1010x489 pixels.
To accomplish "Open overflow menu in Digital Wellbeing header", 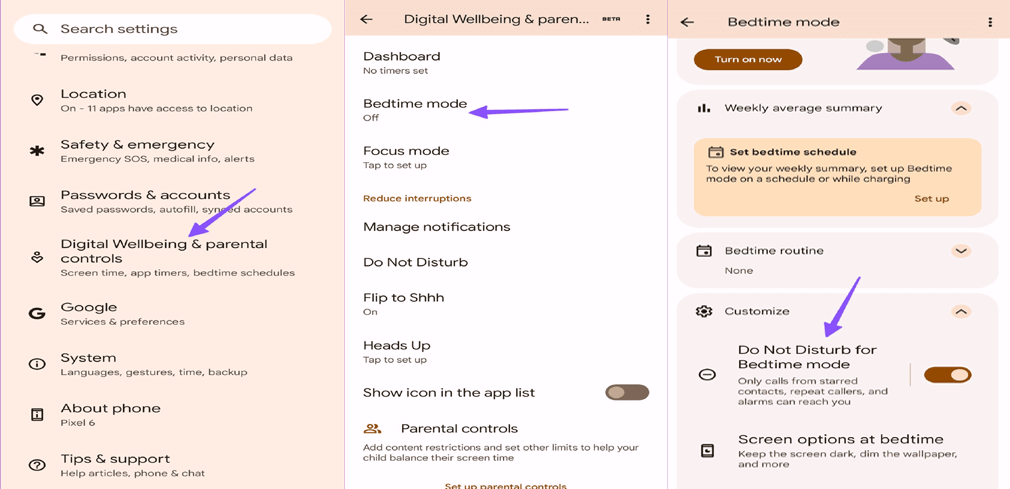I will point(648,19).
